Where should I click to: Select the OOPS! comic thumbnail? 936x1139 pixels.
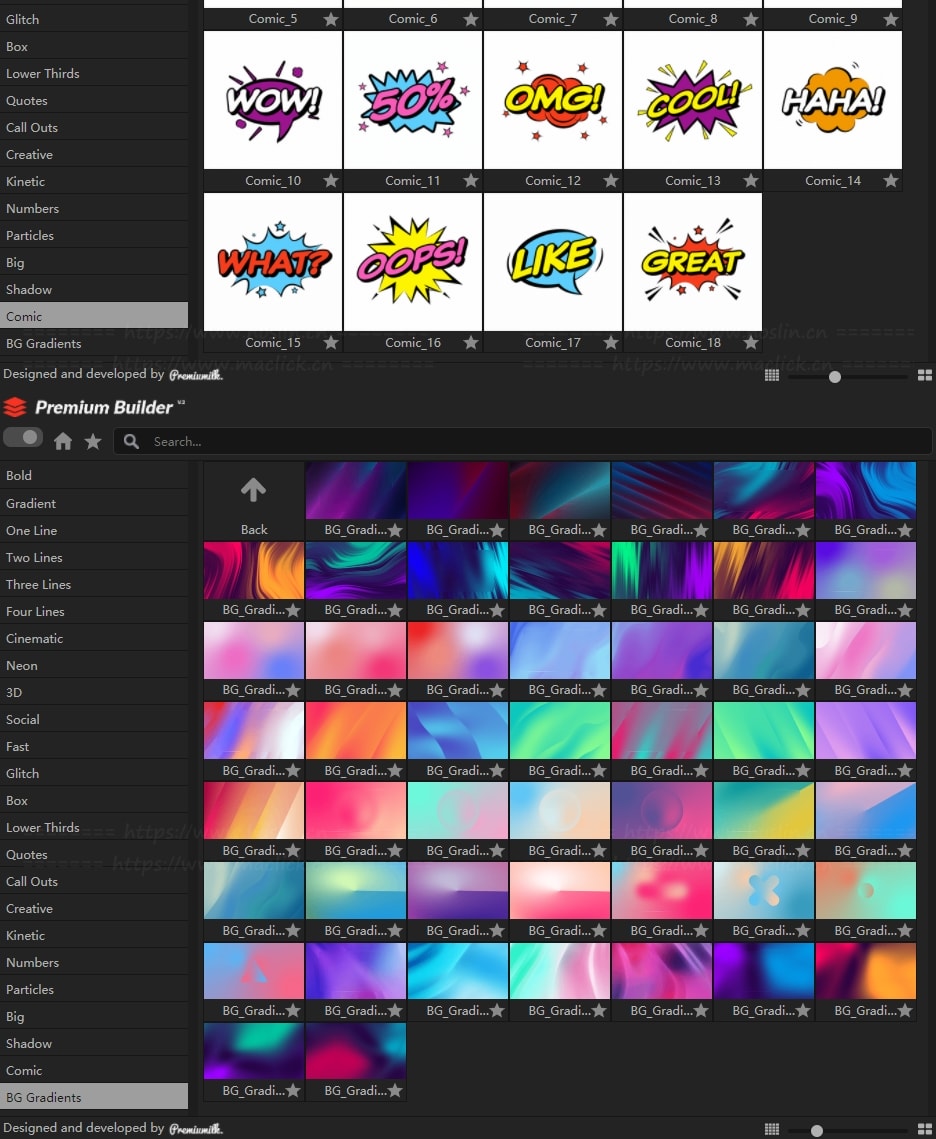(x=412, y=262)
